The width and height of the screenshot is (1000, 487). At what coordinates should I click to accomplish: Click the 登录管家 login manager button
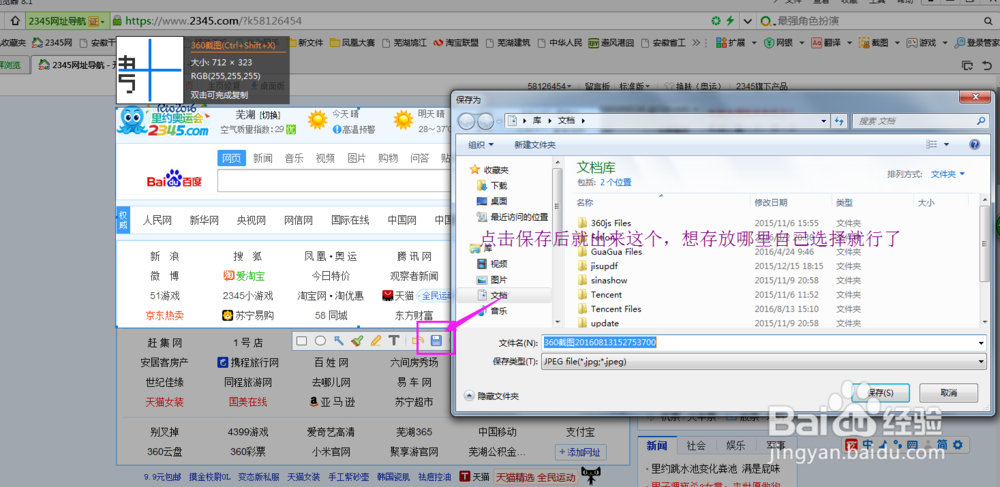coord(976,43)
